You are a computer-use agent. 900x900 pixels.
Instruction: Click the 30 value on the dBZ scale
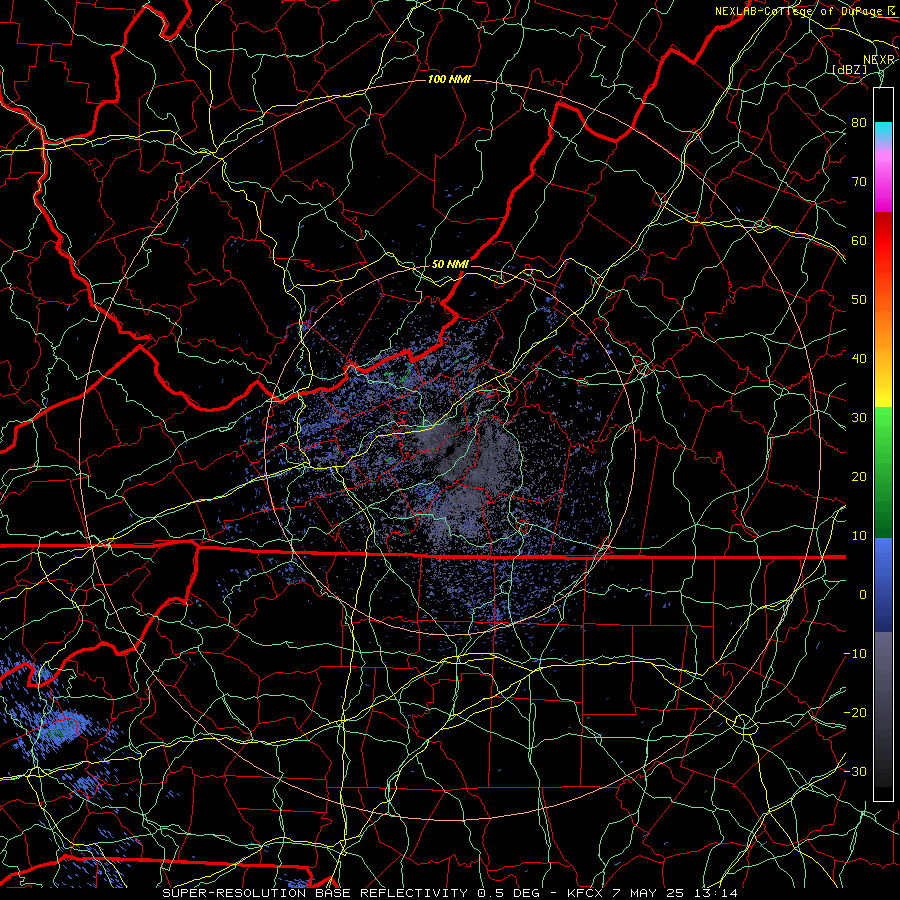(859, 418)
